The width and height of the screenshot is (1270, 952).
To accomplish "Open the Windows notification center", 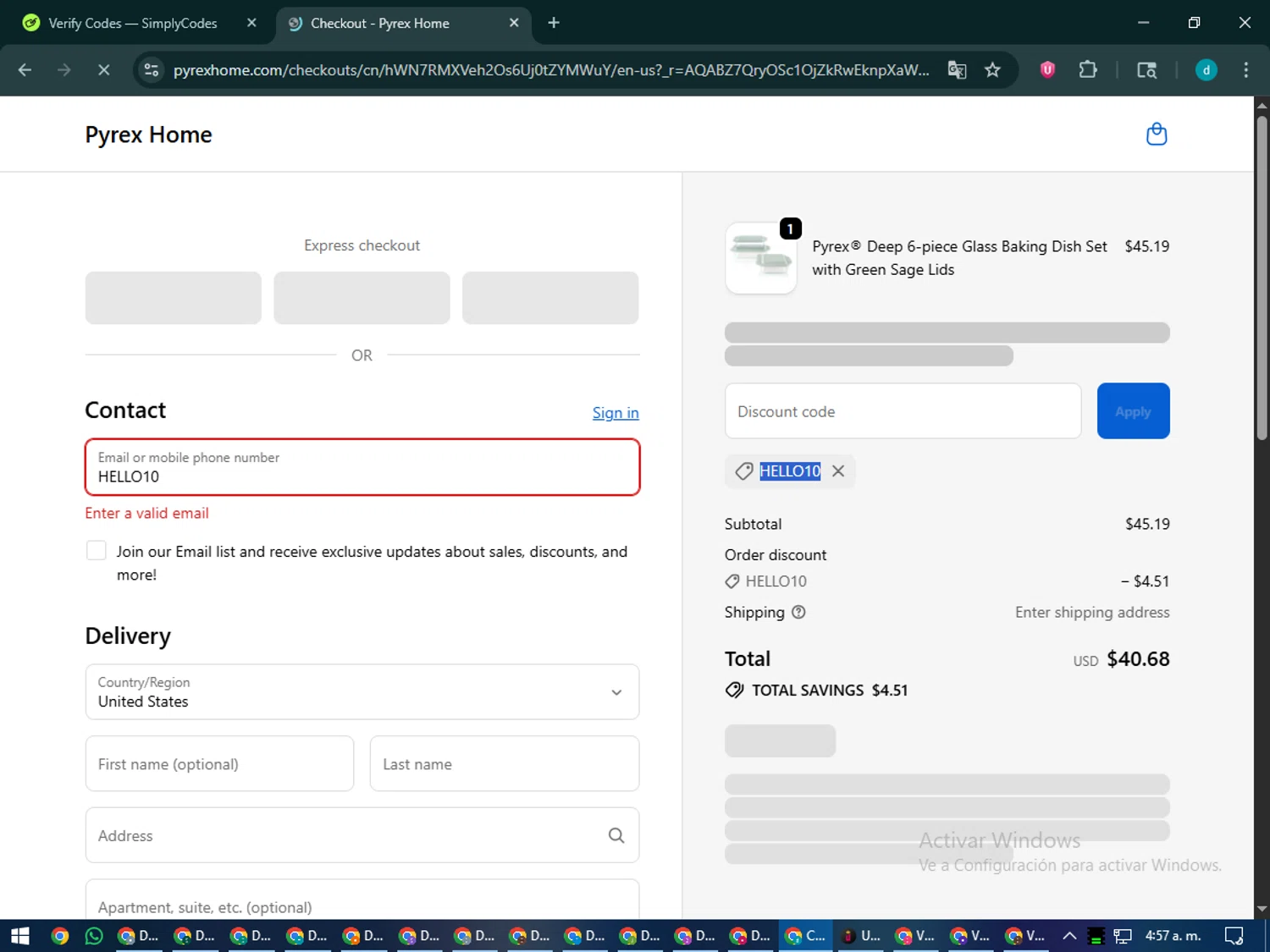I will coord(1234,936).
